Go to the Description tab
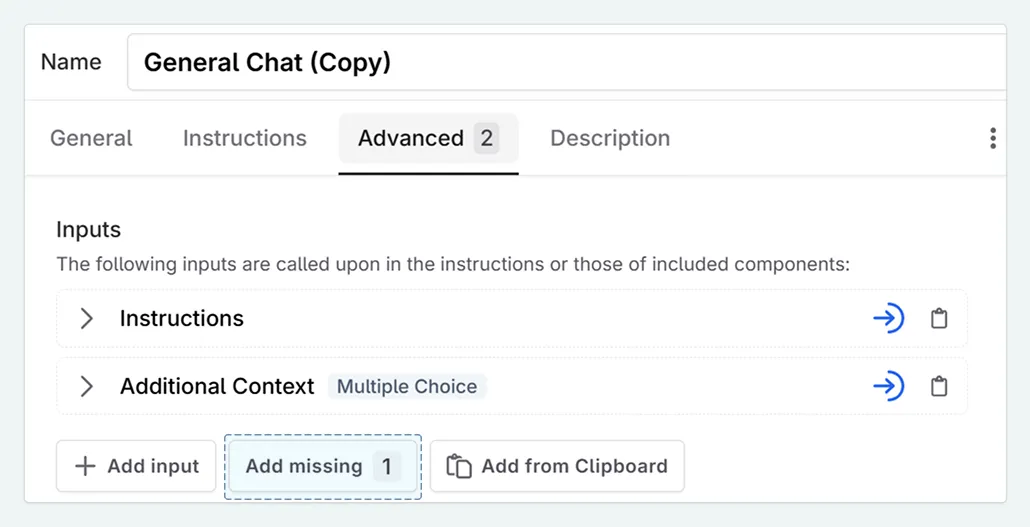Screen dimensions: 1030x527 pyautogui.click(x=610, y=138)
